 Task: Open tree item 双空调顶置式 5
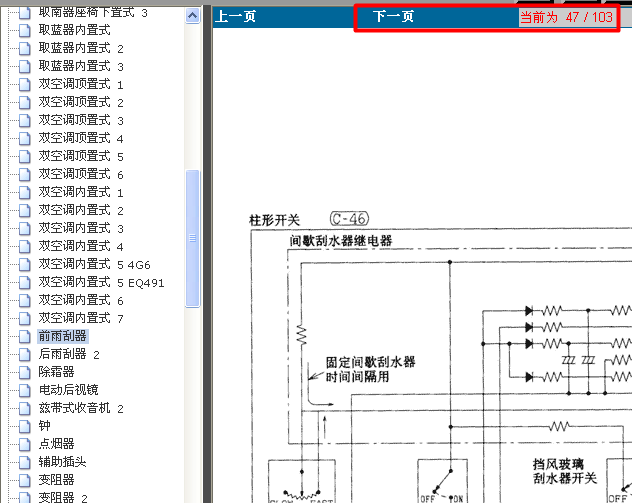click(x=81, y=156)
